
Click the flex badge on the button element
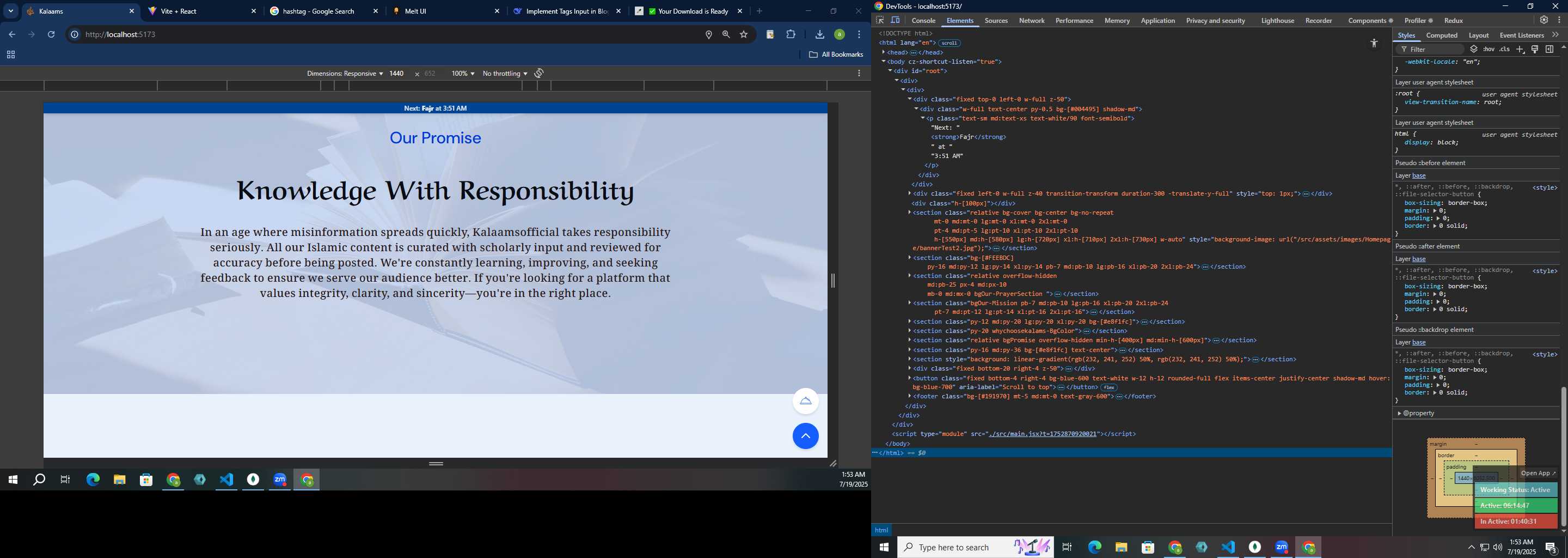coord(1108,387)
